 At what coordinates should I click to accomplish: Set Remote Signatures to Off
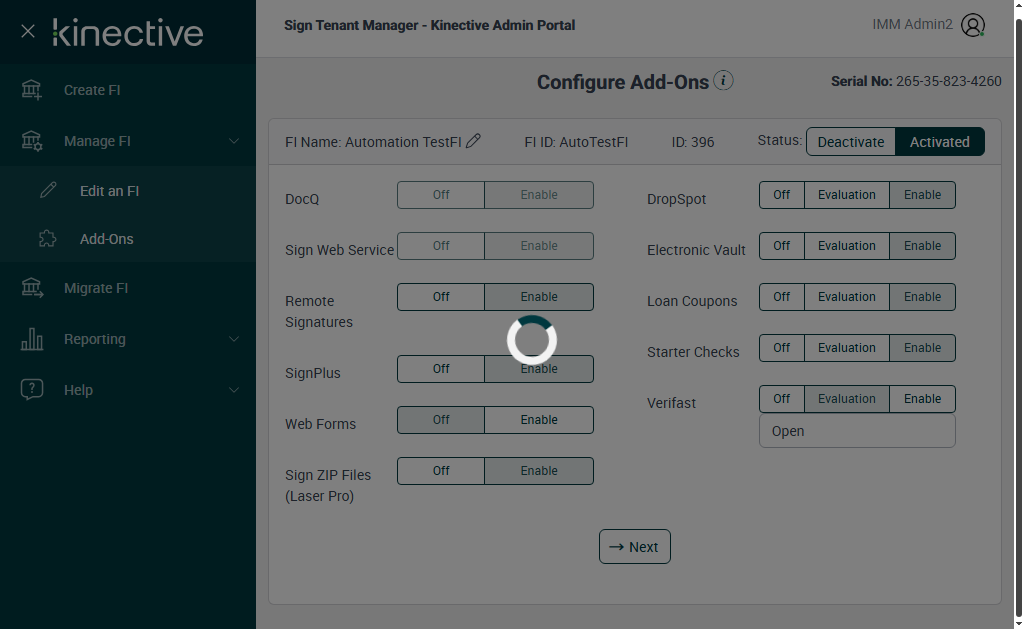441,297
